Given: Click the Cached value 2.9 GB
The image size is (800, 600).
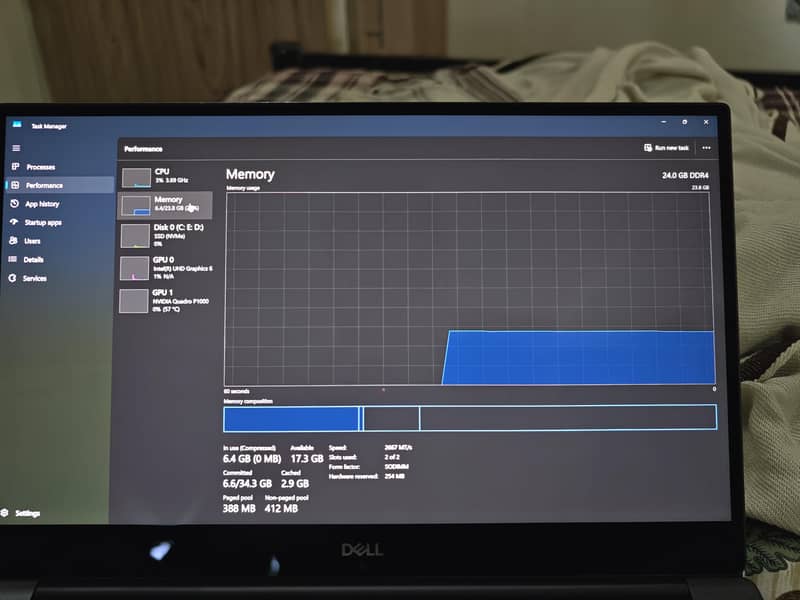Looking at the screenshot, I should point(295,483).
